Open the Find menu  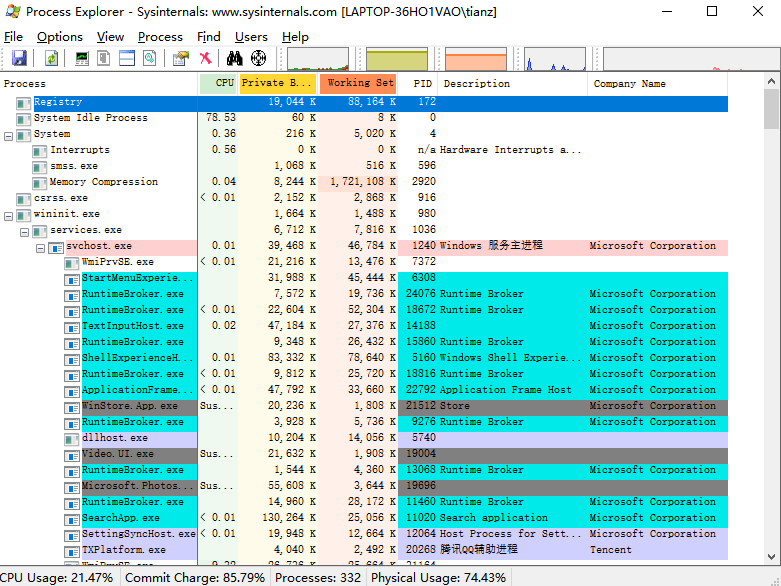pos(208,37)
